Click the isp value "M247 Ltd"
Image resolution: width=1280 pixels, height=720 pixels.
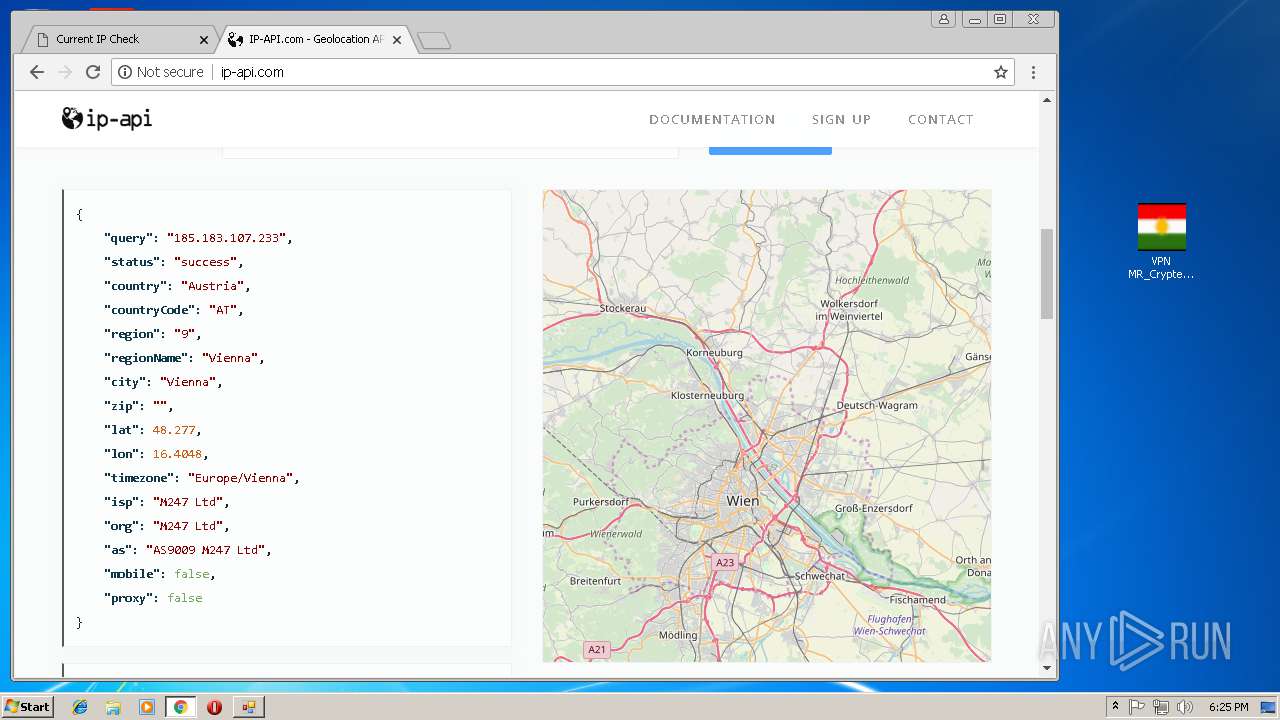[188, 502]
